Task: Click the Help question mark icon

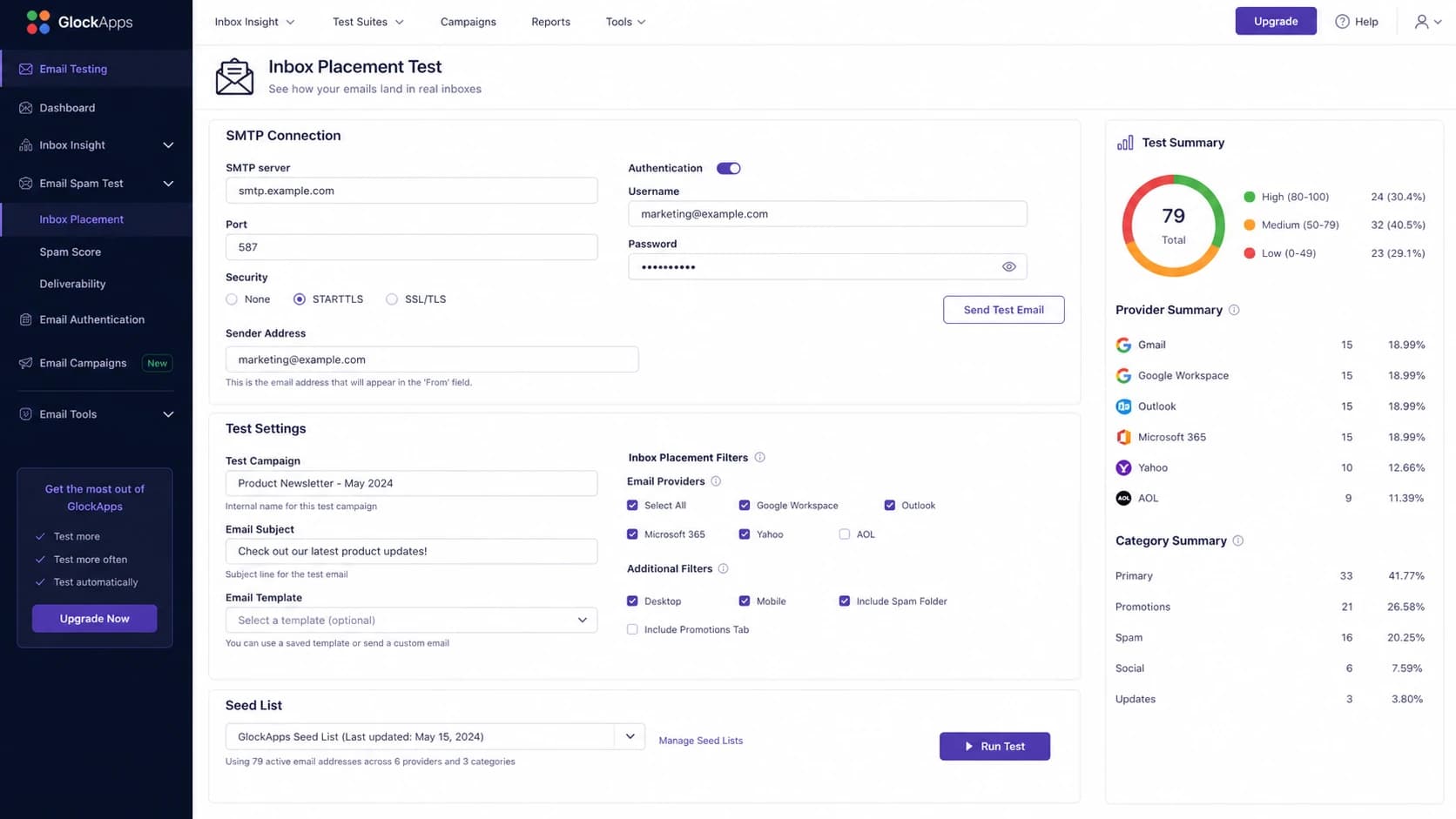Action: coord(1342,22)
